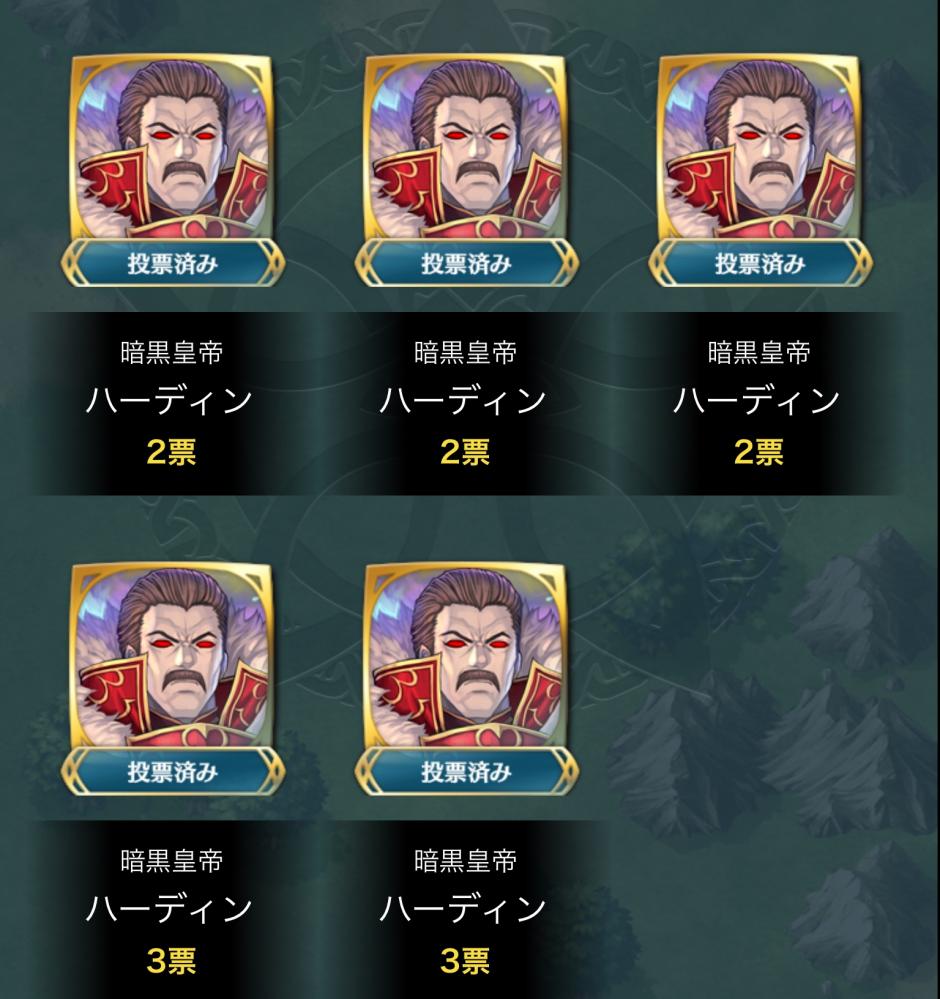Click 投票済み badge under top-left portrait
Image resolution: width=940 pixels, height=999 pixels.
pos(173,263)
